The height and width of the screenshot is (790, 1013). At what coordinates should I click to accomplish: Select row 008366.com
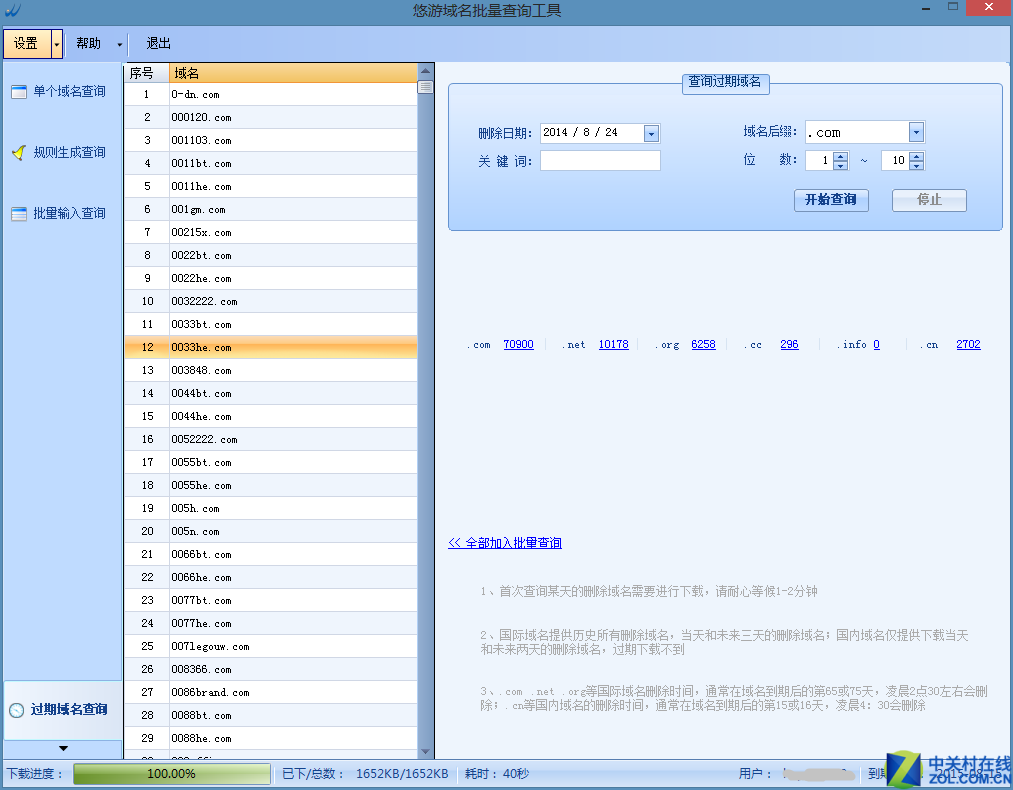click(x=271, y=669)
